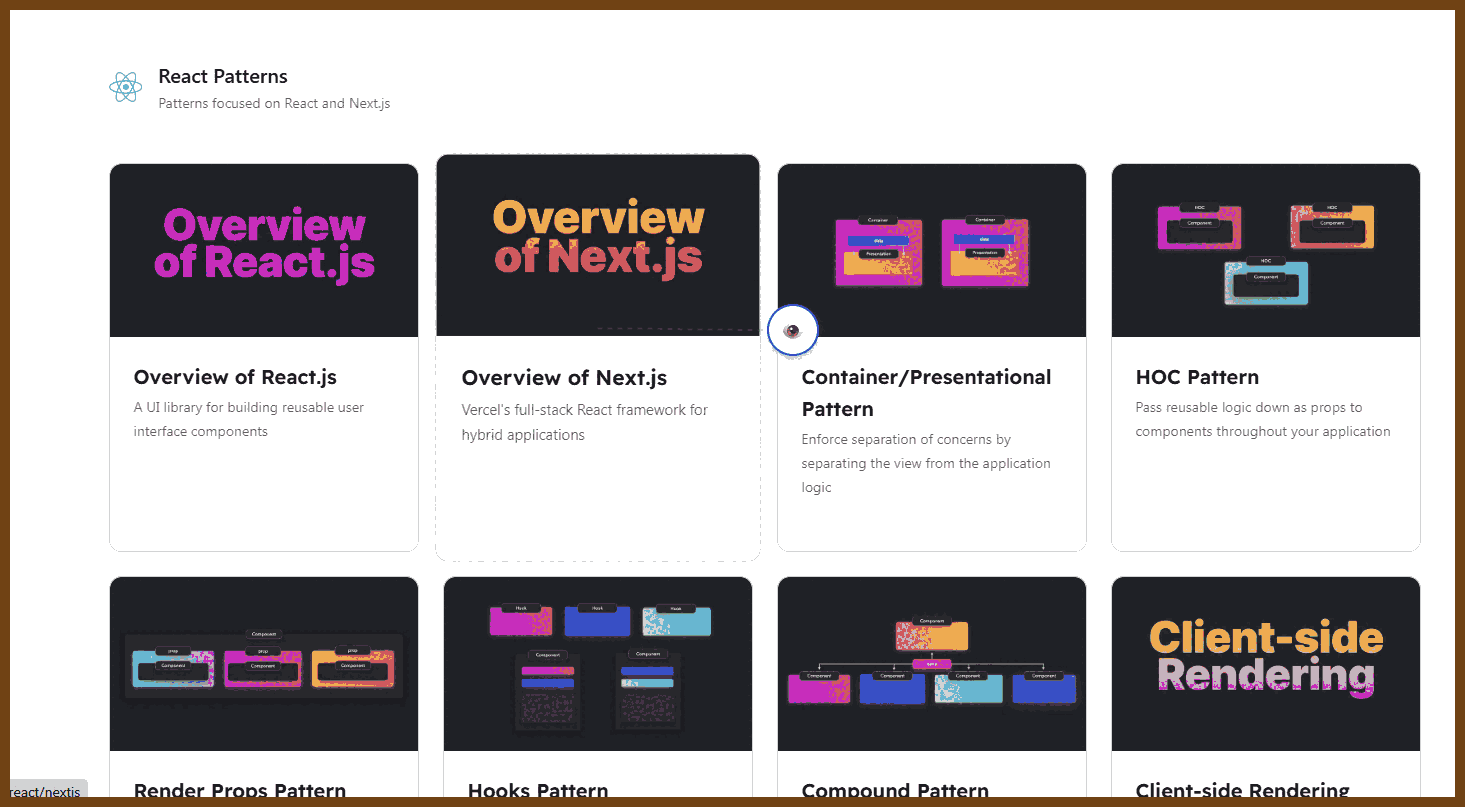Open the Compound Pattern title link
Viewport: 1465px width, 807px height.
tap(895, 791)
